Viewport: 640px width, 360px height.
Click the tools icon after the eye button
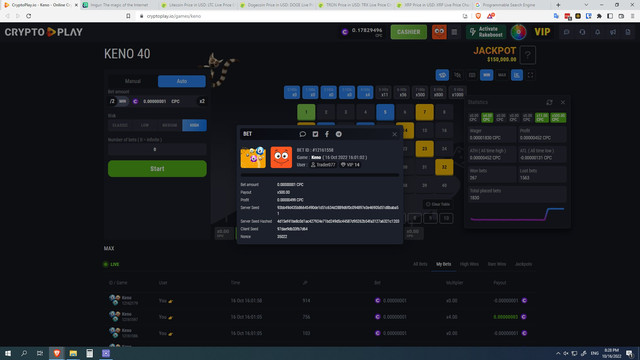(458, 75)
